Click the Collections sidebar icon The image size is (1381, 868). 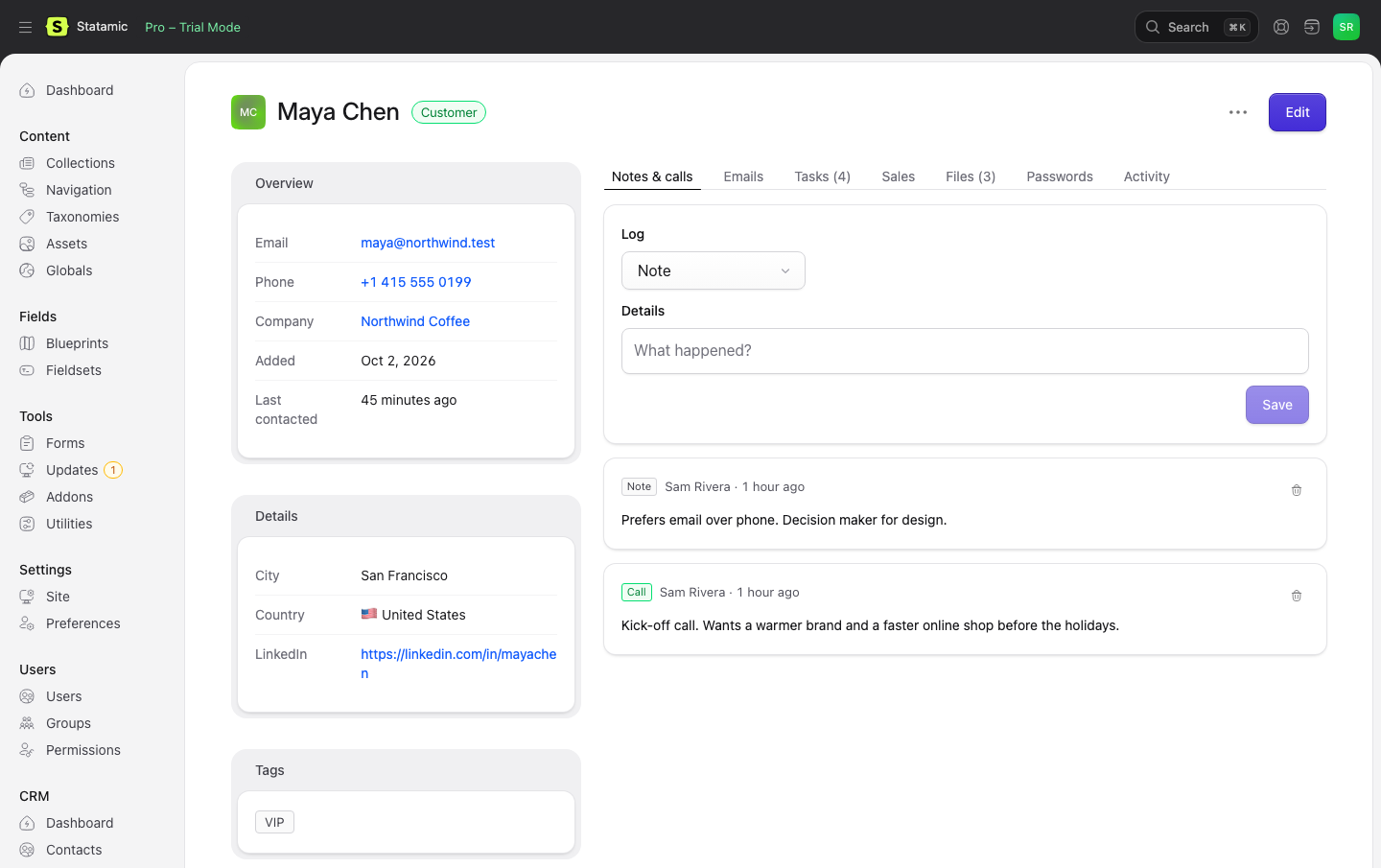point(27,163)
